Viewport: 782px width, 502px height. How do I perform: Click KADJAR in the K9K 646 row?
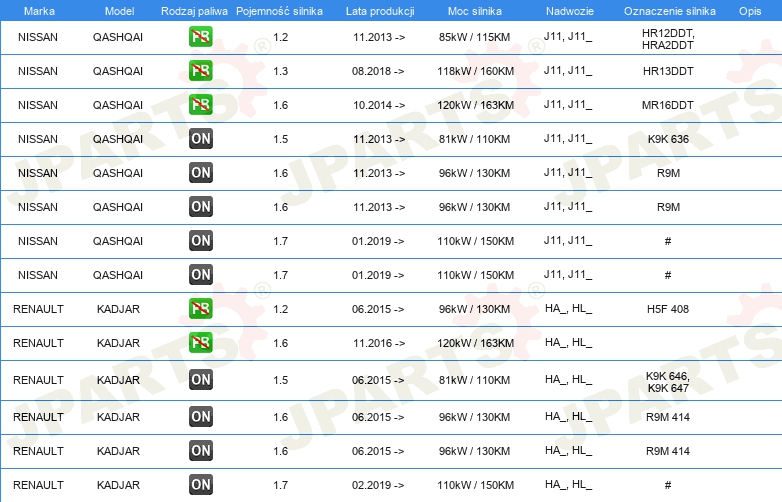(x=118, y=380)
